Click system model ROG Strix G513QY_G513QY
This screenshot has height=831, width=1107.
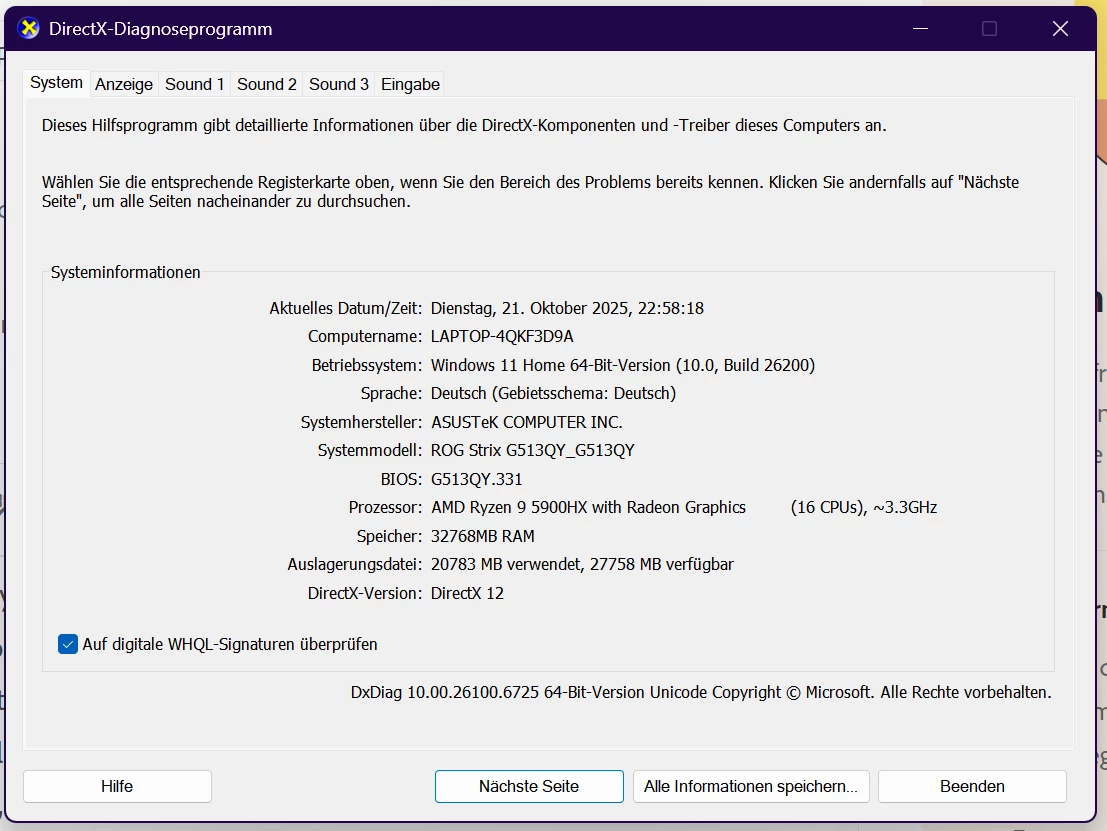coord(533,450)
